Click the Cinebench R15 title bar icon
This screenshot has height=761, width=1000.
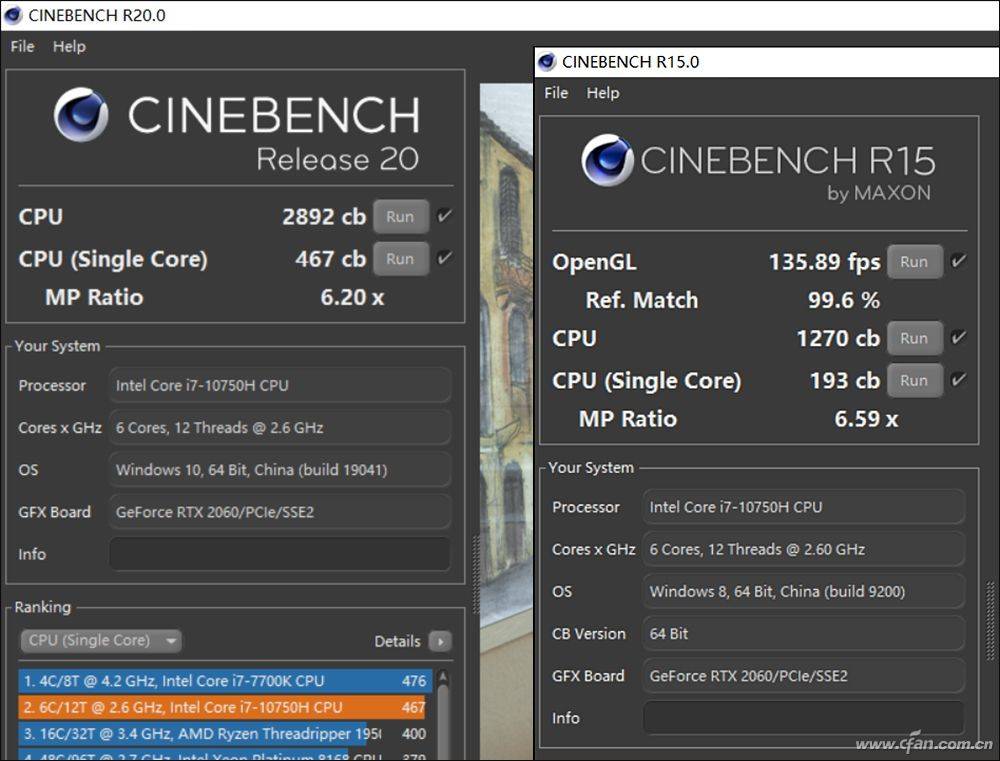click(547, 61)
